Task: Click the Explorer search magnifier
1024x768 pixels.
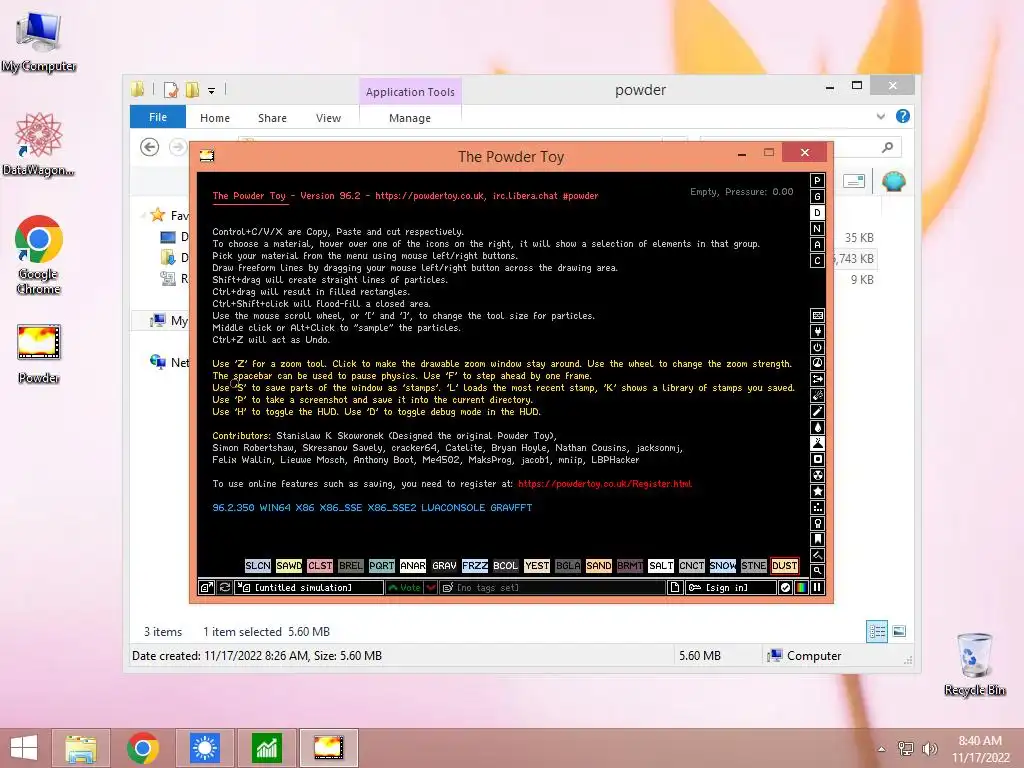Action: [888, 148]
